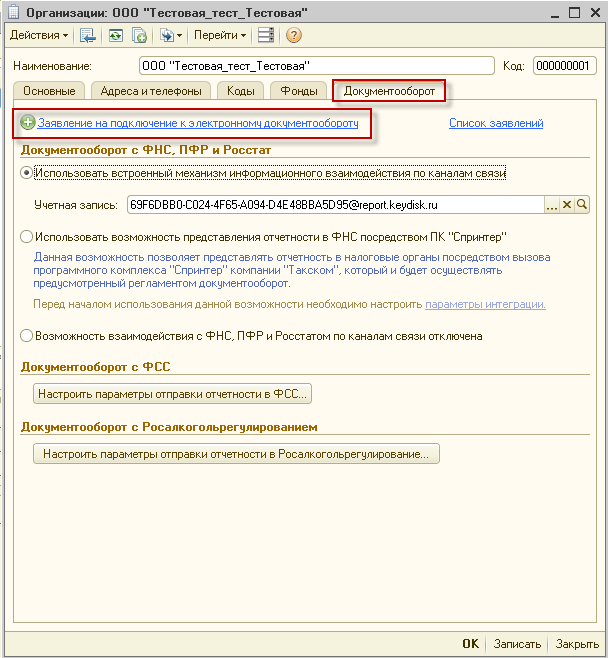This screenshot has height=658, width=608.
Task: Click into the Наименование text field
Action: (x=316, y=66)
